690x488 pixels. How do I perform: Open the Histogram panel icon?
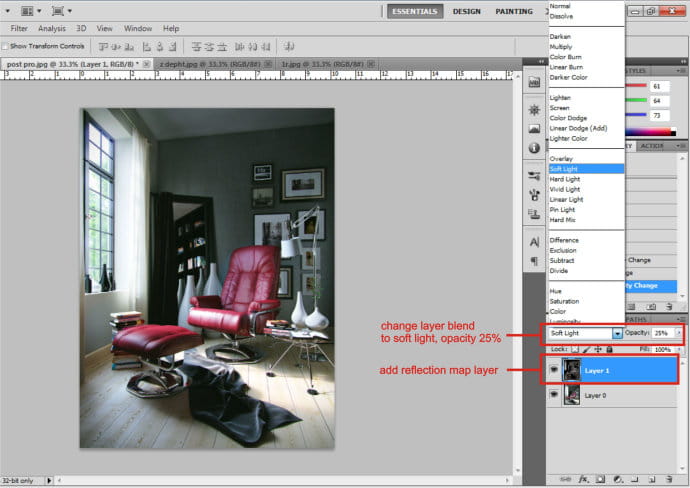[x=534, y=128]
